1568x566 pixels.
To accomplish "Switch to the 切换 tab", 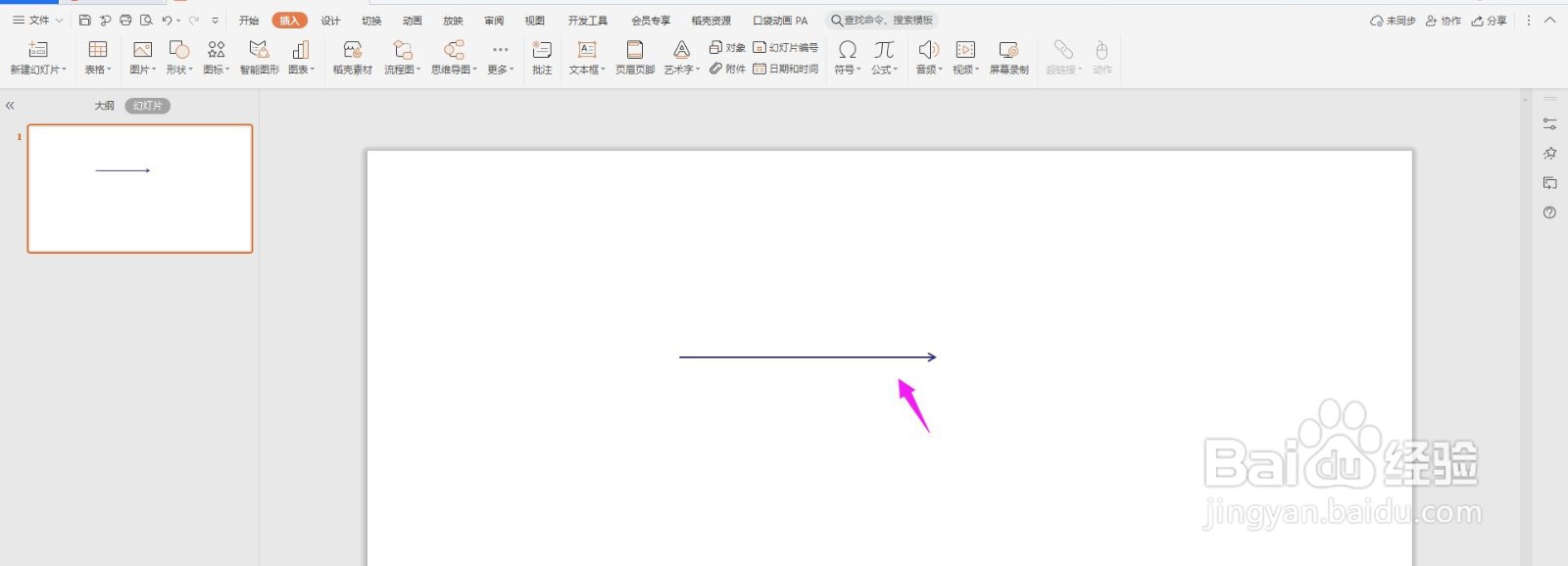I will [371, 21].
